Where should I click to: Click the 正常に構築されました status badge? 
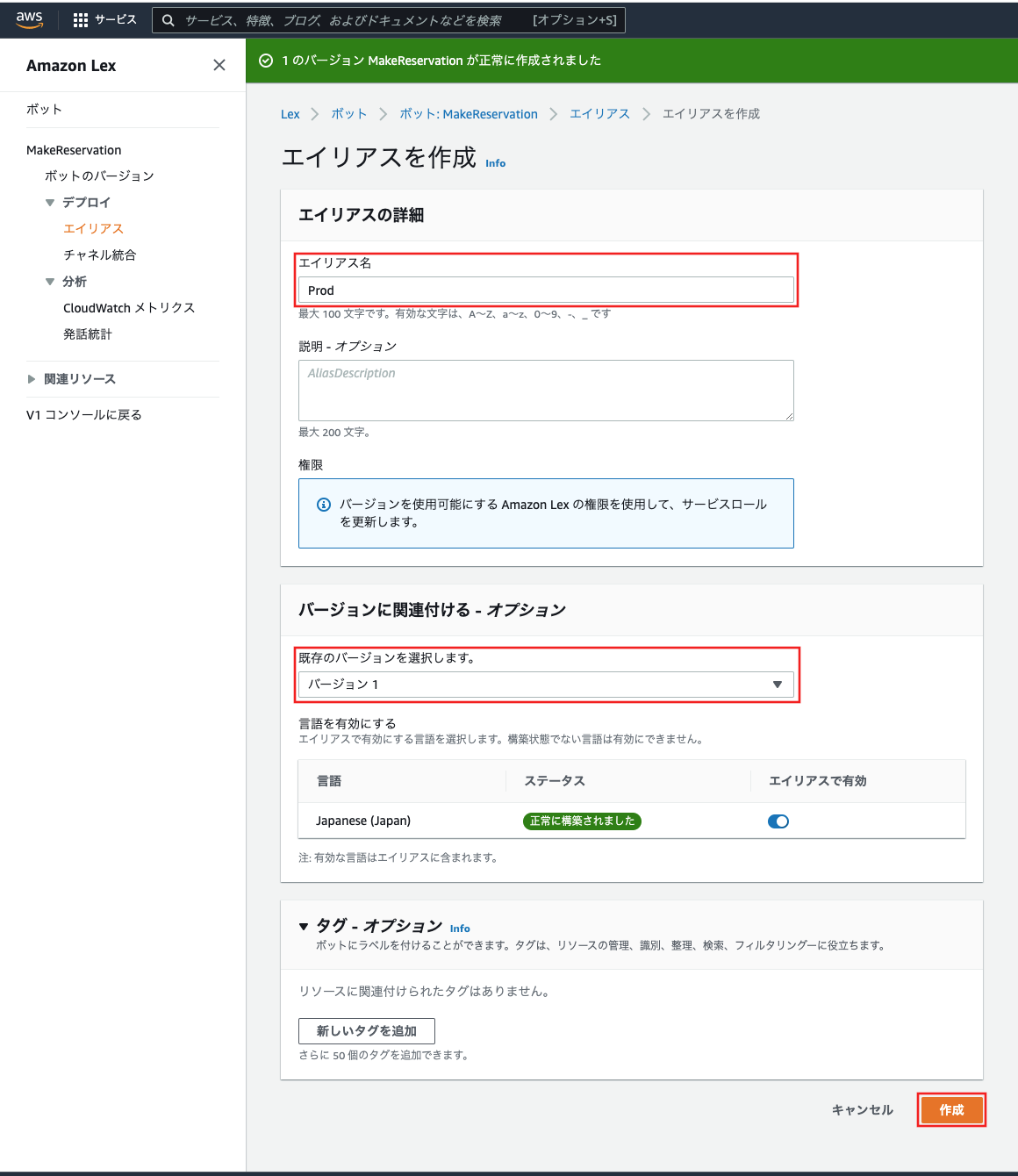coord(582,821)
